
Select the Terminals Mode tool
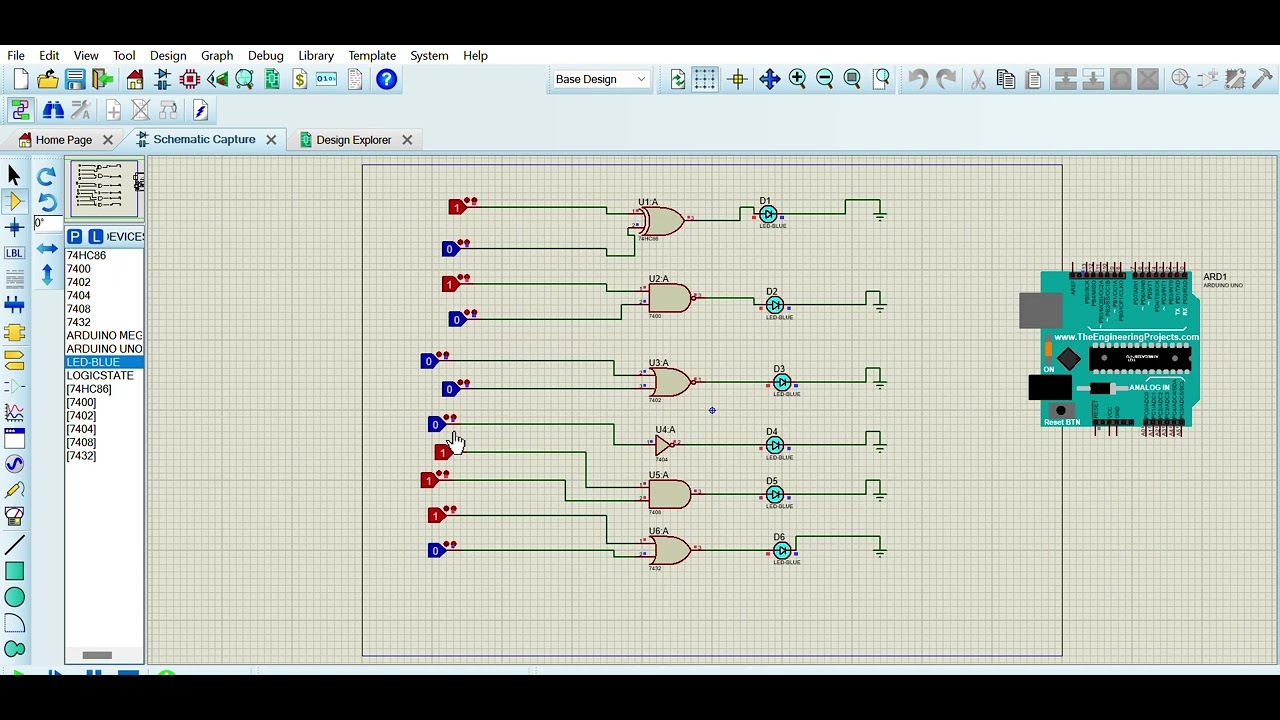coord(14,359)
